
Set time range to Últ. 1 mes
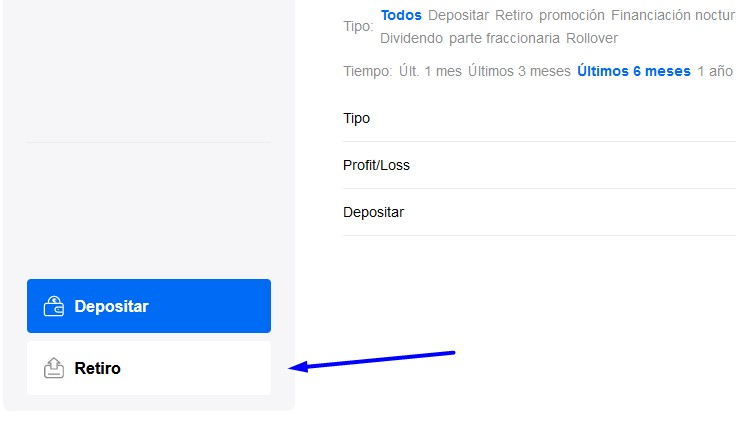430,71
